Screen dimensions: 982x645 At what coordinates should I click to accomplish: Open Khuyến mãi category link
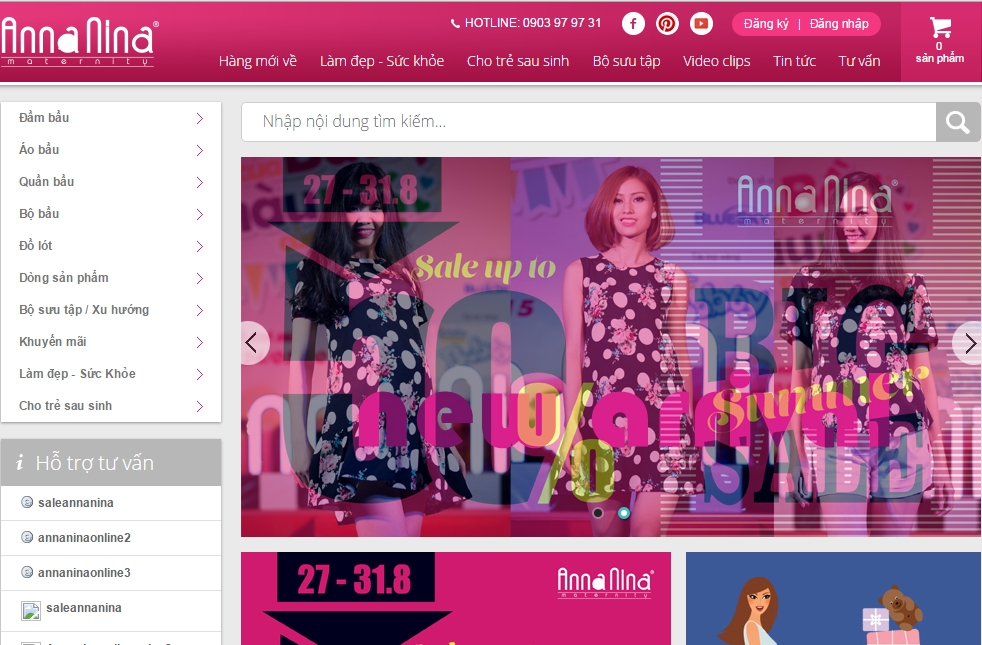pos(53,341)
